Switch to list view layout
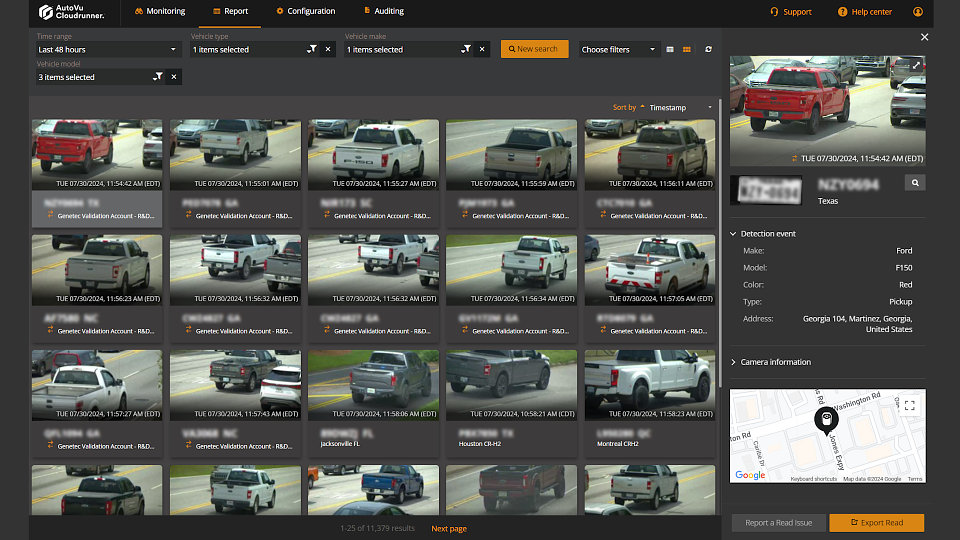The height and width of the screenshot is (540, 960). click(670, 50)
